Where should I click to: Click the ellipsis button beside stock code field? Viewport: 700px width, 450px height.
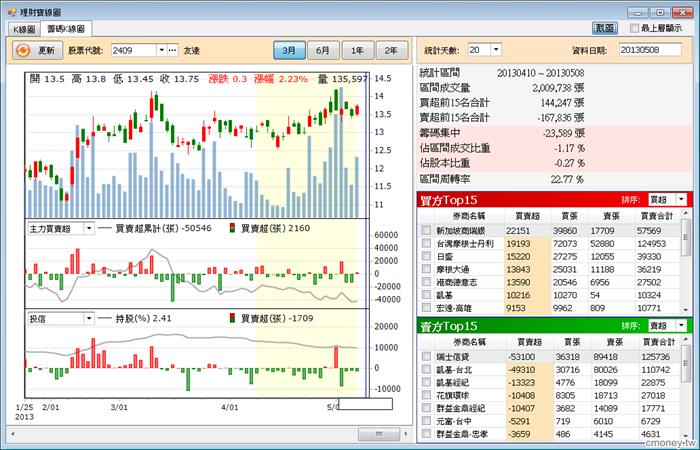(173, 50)
